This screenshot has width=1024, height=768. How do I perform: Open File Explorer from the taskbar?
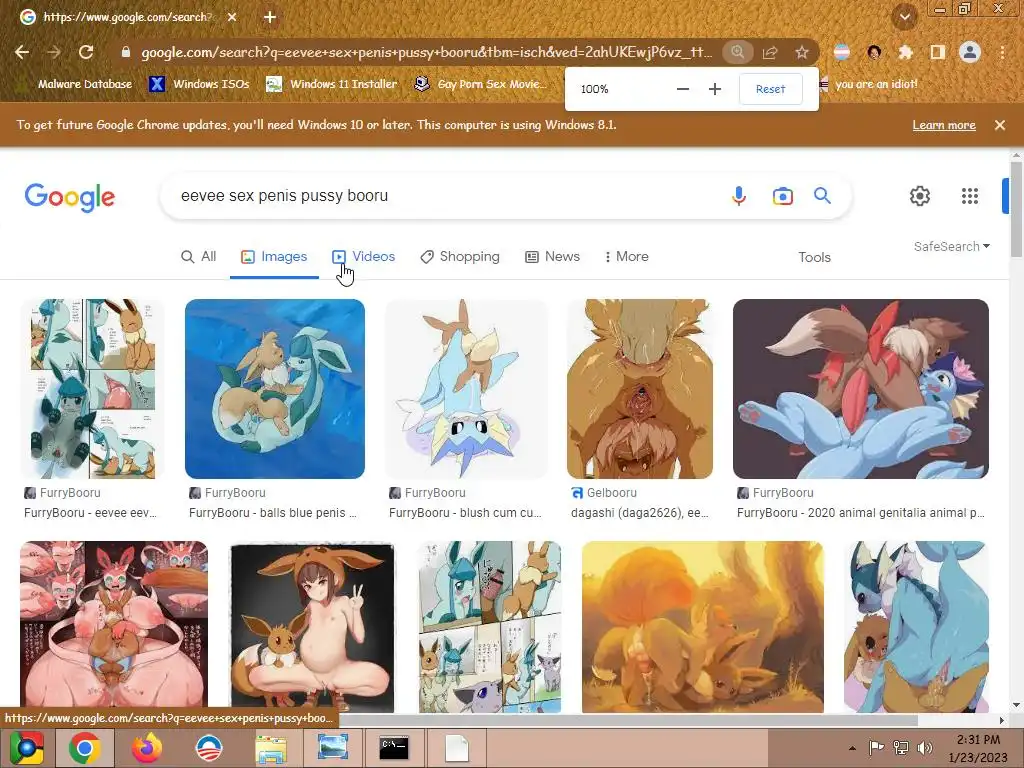(x=270, y=748)
